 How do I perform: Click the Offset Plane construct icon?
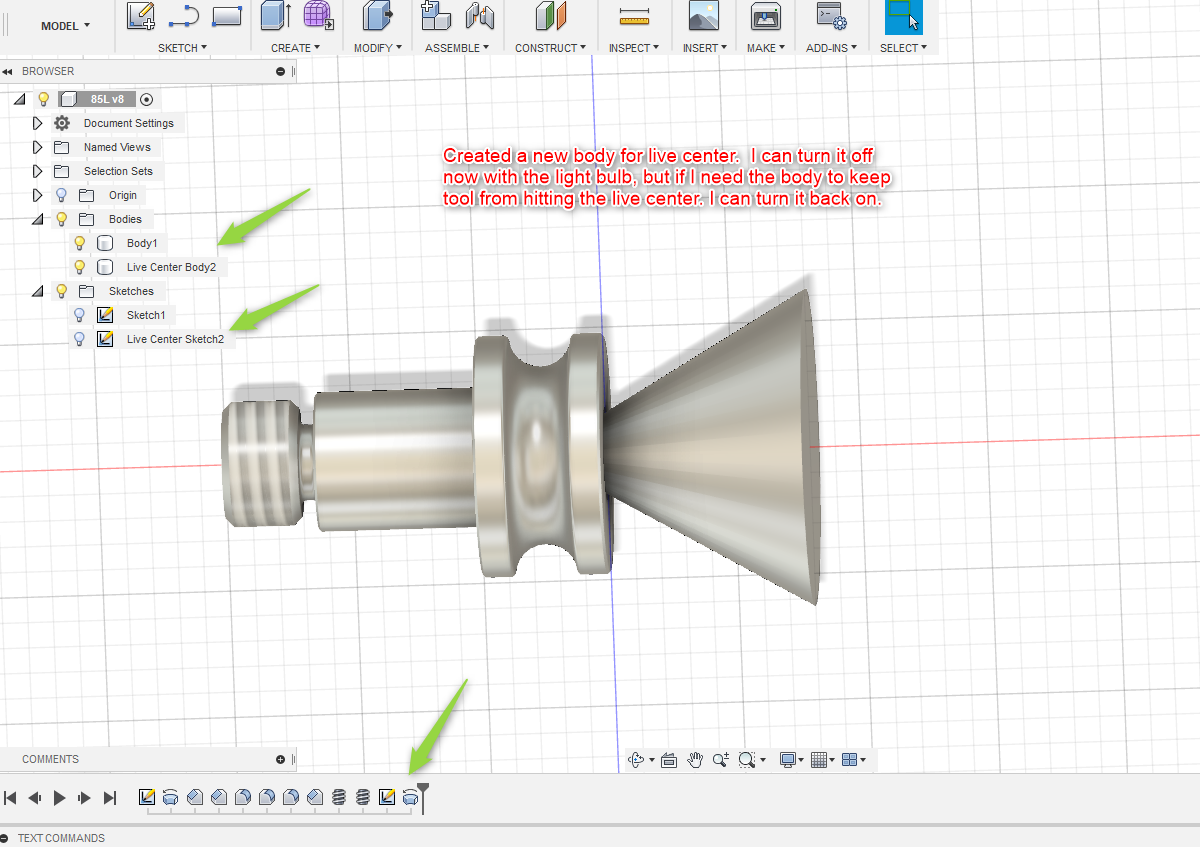(551, 15)
